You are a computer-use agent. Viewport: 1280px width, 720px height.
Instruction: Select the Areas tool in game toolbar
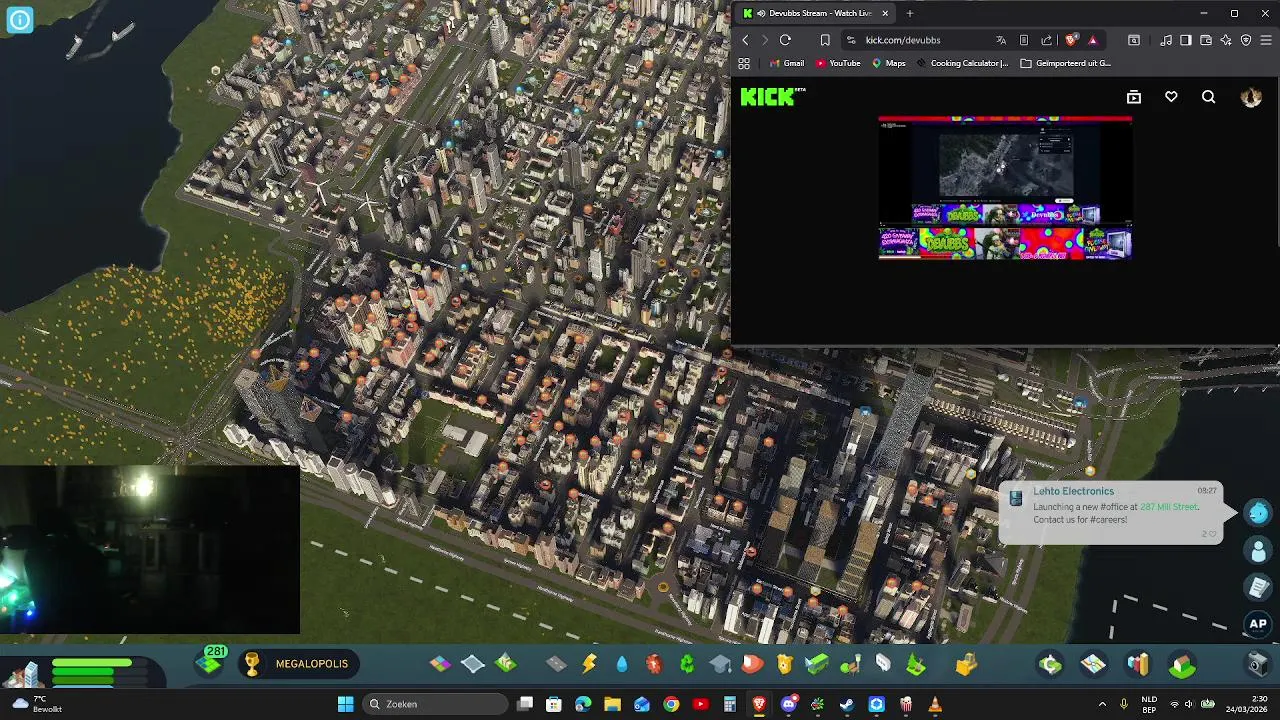tap(473, 664)
